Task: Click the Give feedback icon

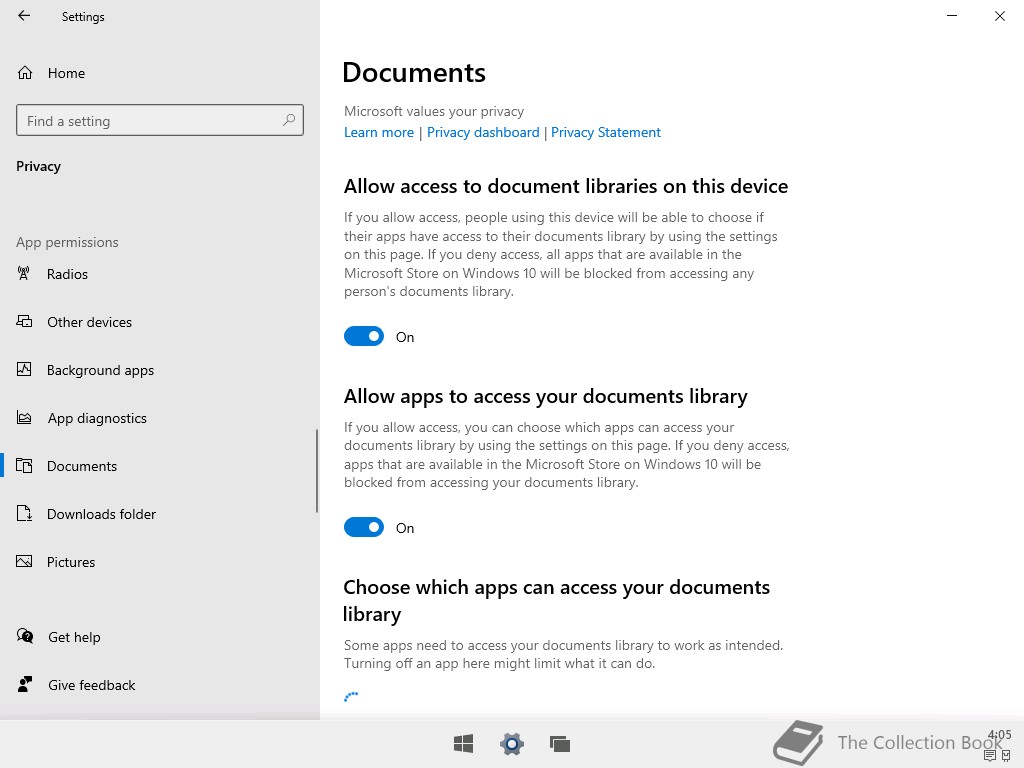Action: pos(25,684)
